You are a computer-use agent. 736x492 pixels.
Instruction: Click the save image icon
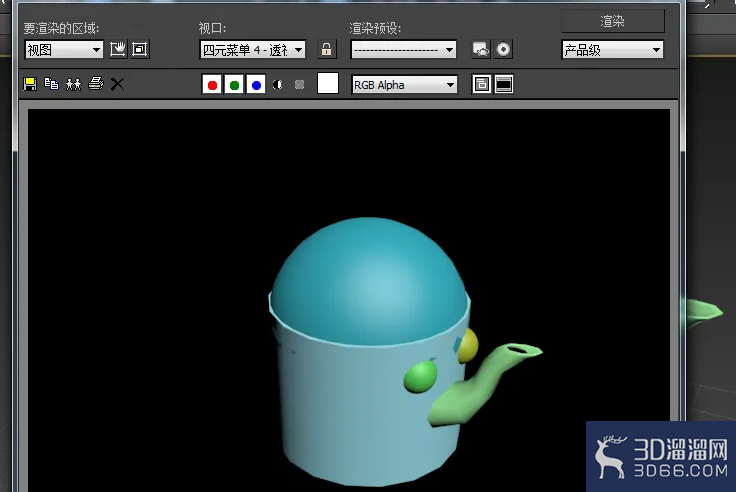(30, 85)
